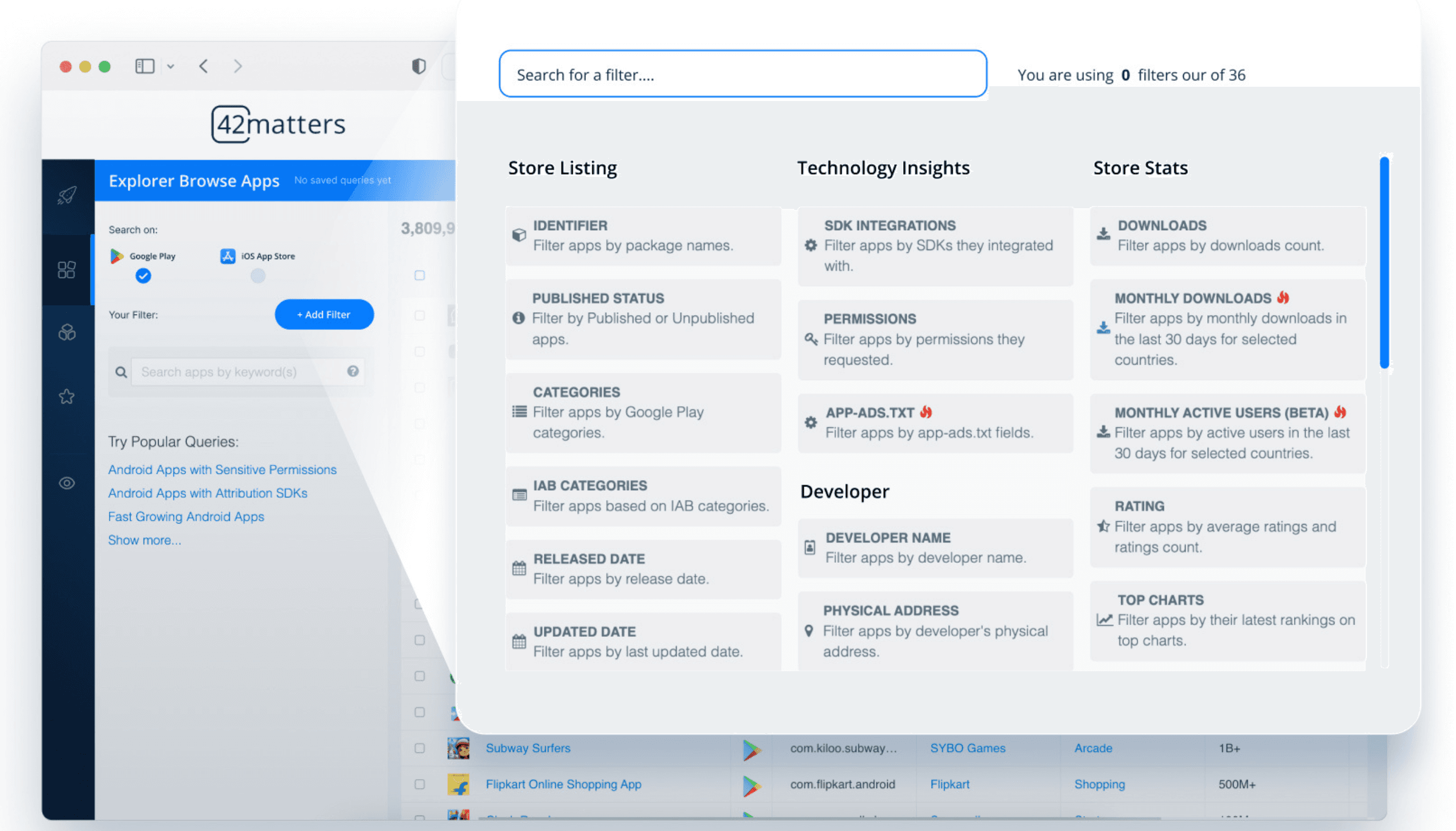
Task: Click the help question mark in keyword search
Action: [x=353, y=371]
